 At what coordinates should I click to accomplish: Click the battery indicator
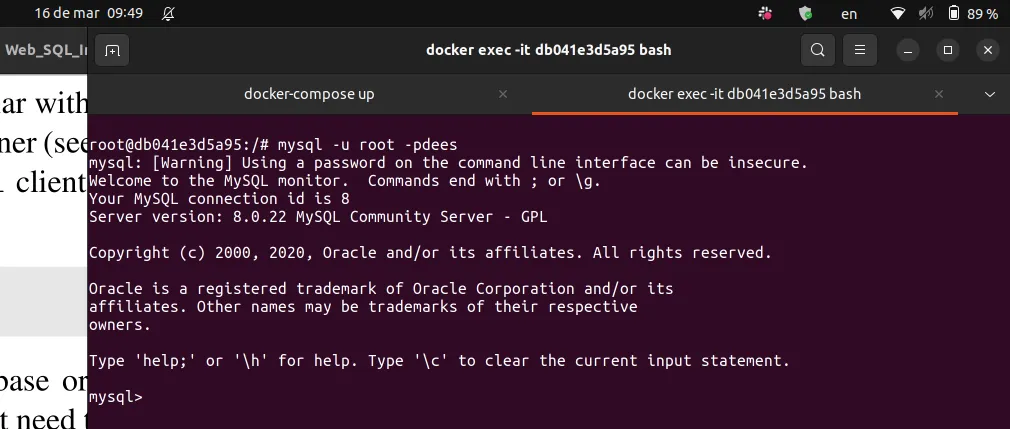click(972, 14)
